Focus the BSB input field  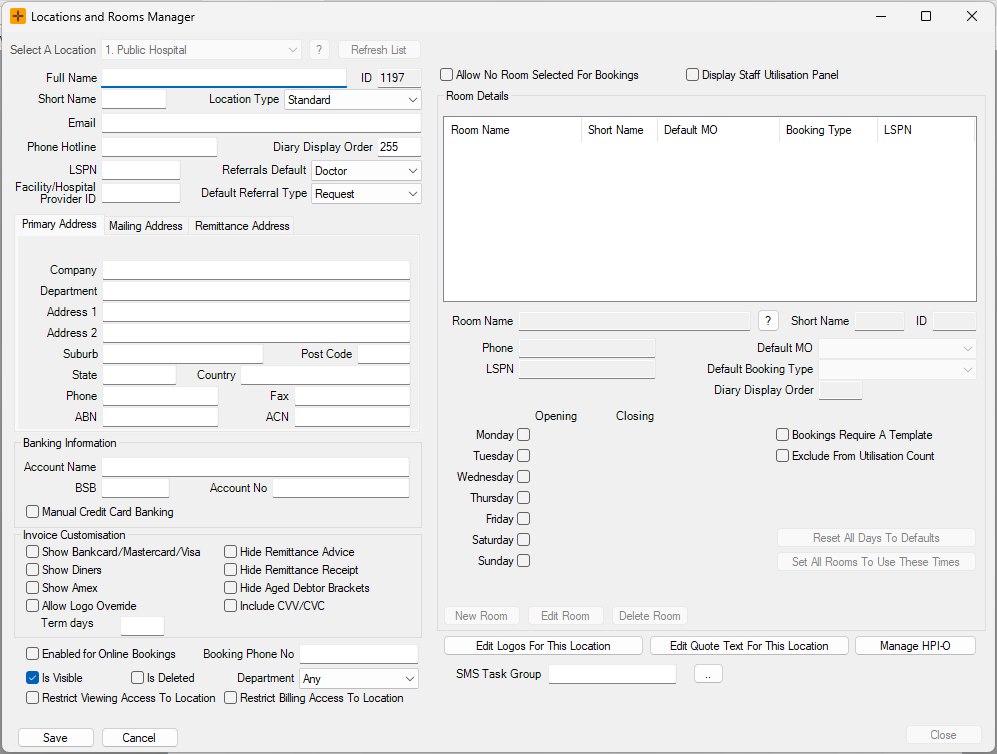click(x=135, y=488)
